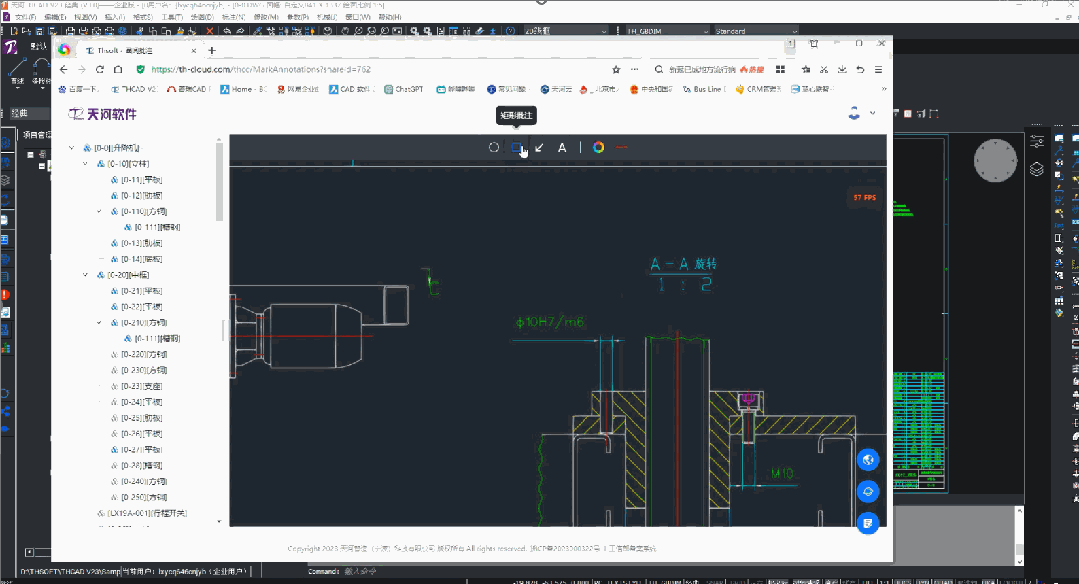This screenshot has height=584, width=1079.
Task: Click the red line style icon
Action: coord(621,148)
